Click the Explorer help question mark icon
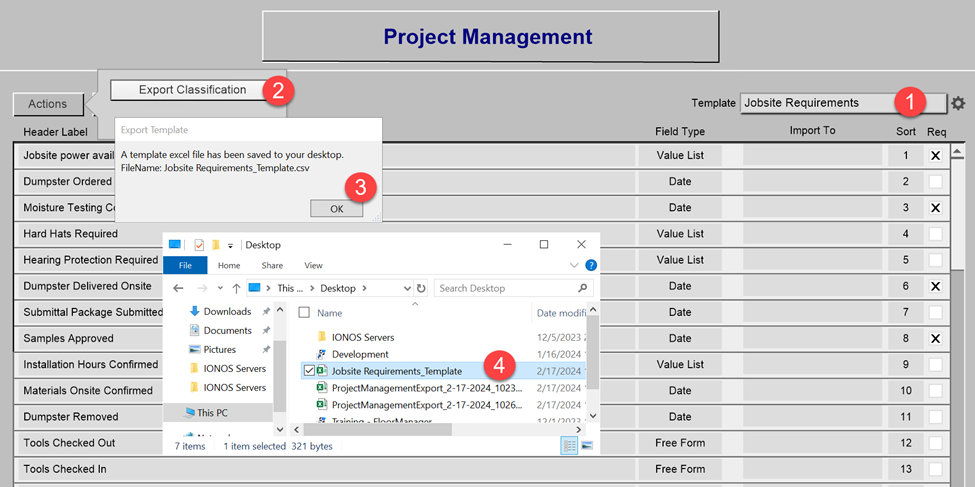The image size is (975, 487). [x=591, y=266]
